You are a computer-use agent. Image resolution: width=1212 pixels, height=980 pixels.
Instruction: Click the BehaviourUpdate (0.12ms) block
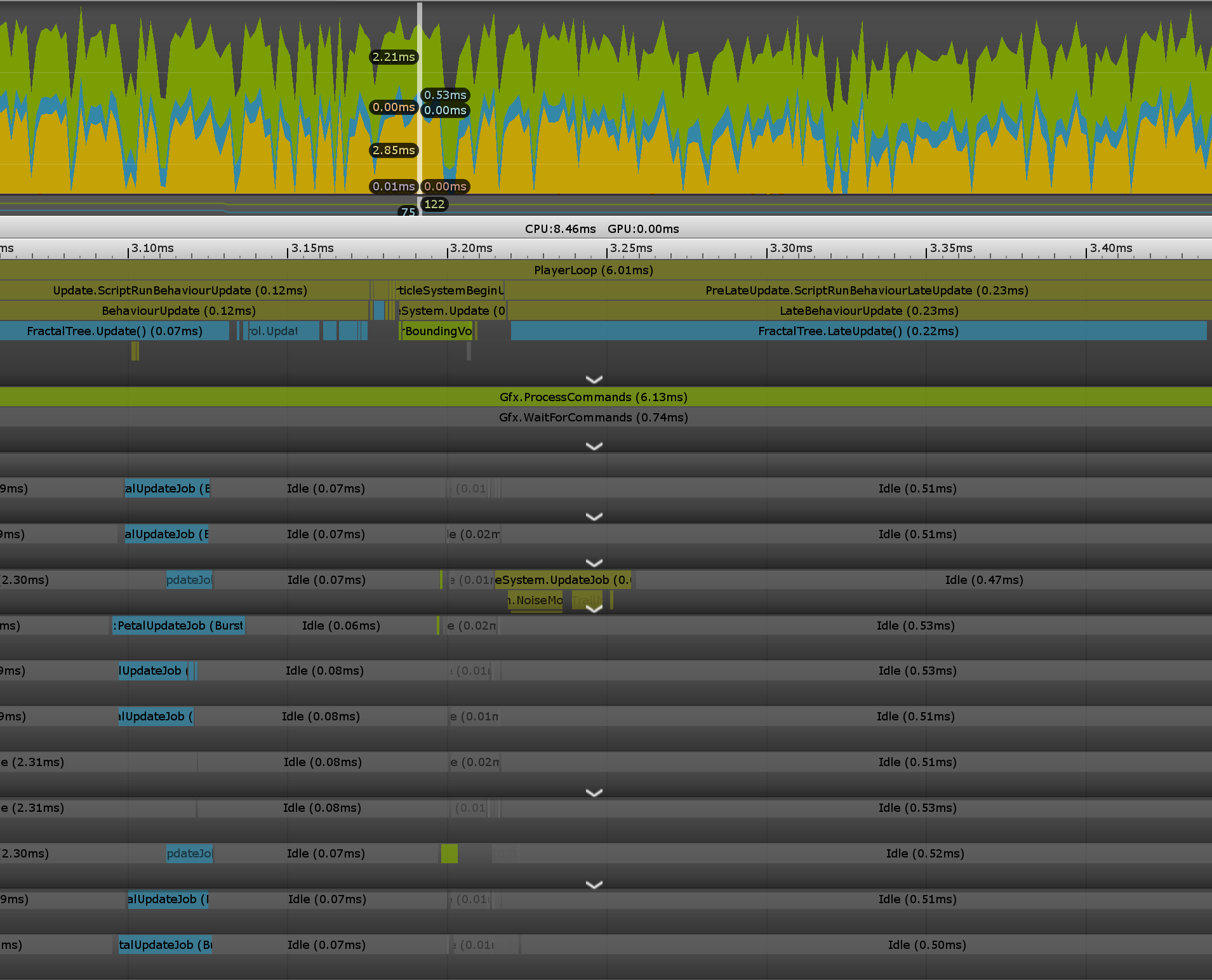click(x=178, y=311)
